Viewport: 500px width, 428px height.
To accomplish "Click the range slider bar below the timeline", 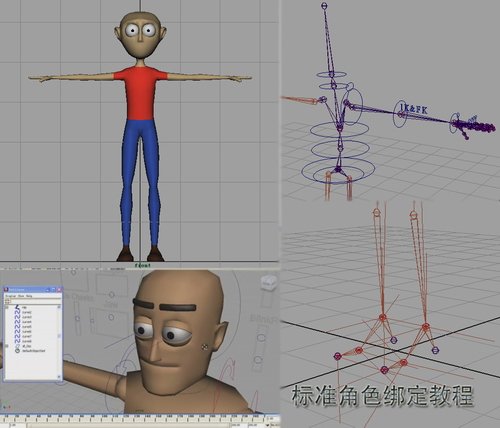I will [x=127, y=425].
